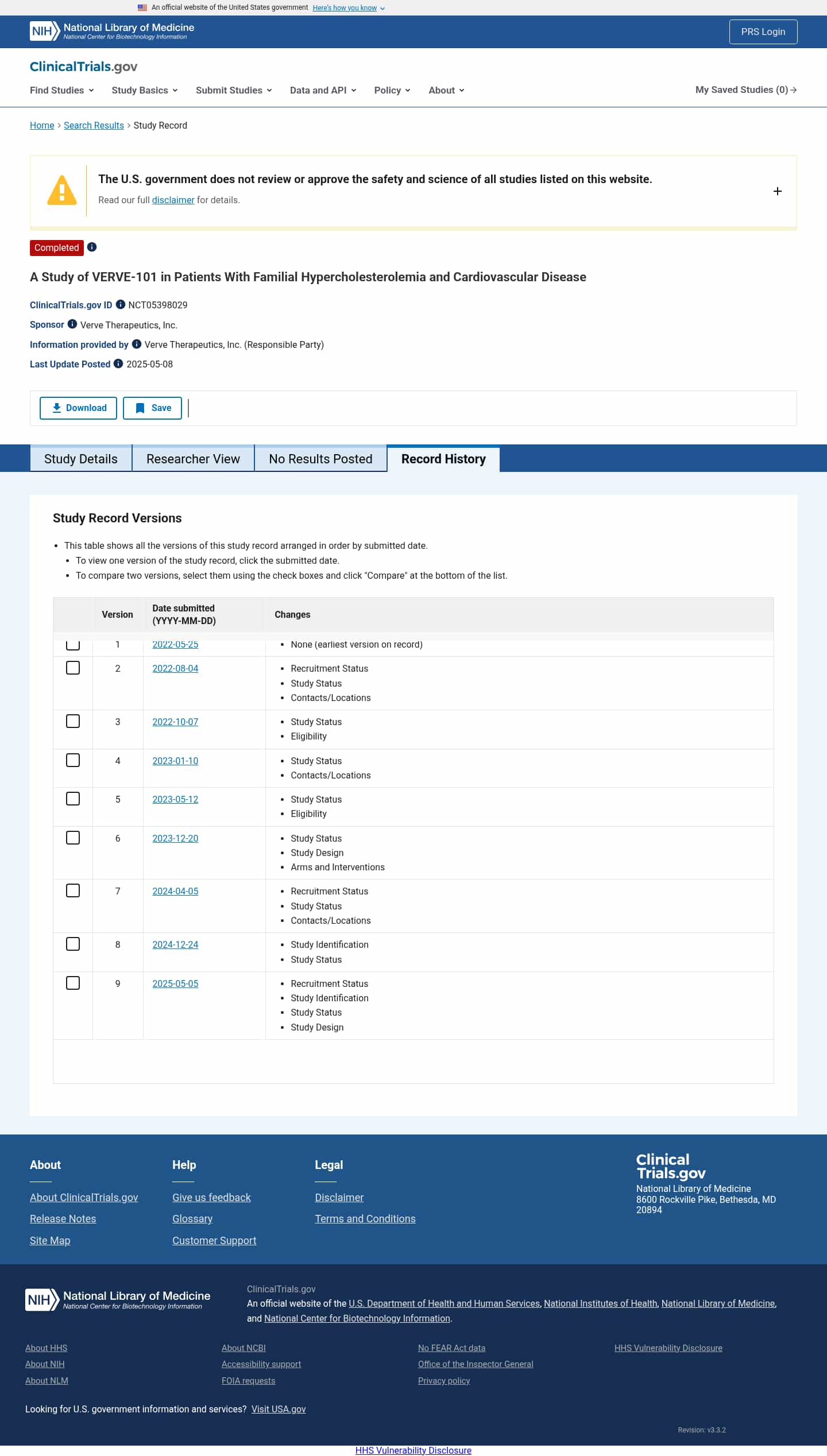The height and width of the screenshot is (1456, 827).
Task: Click info icon next to ClinicalTrials.gov ID
Action: click(121, 304)
